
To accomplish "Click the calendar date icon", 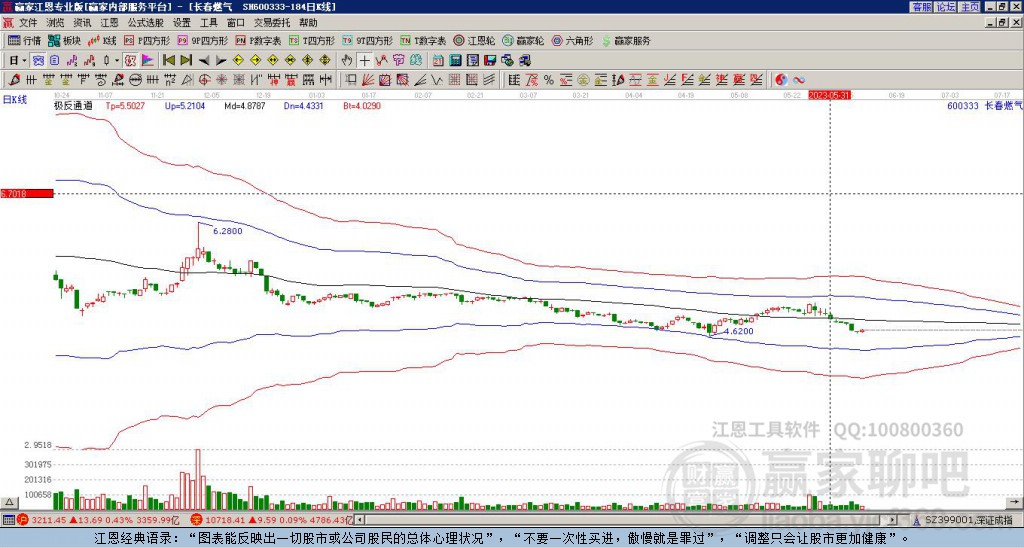I will (438, 60).
